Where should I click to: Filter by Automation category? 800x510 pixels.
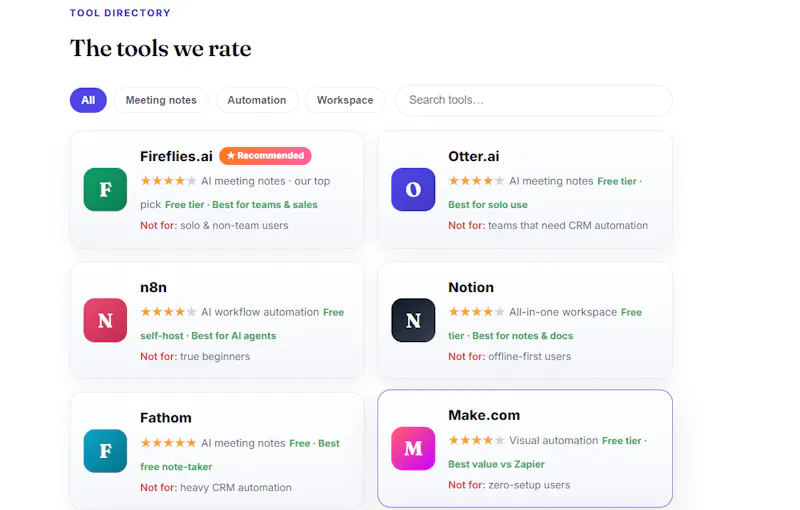[x=257, y=100]
